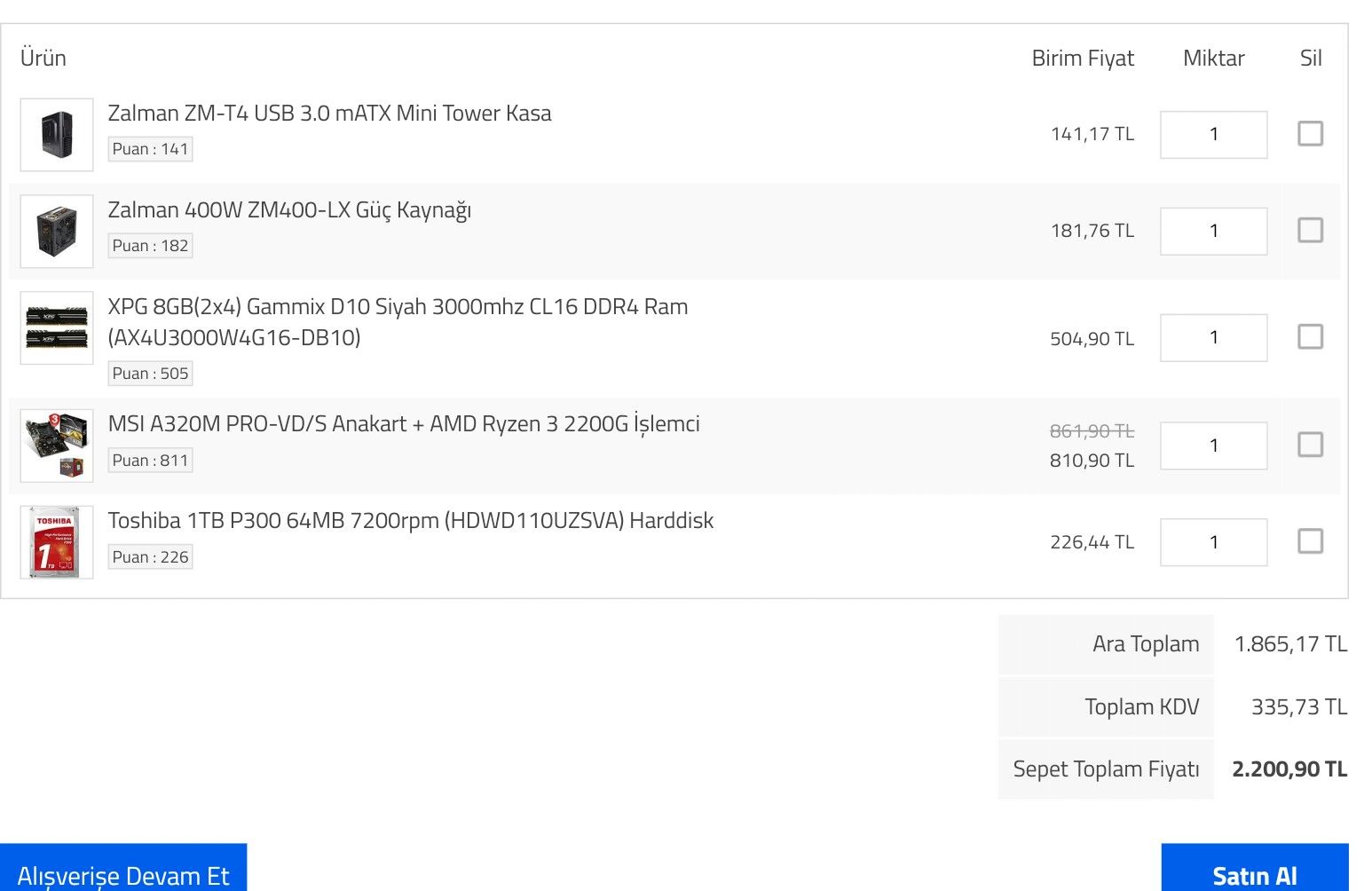Open Zalman 400W ZM400-LX Güç Kaynağı product page
Viewport: 1372px width, 891px height.
289,210
